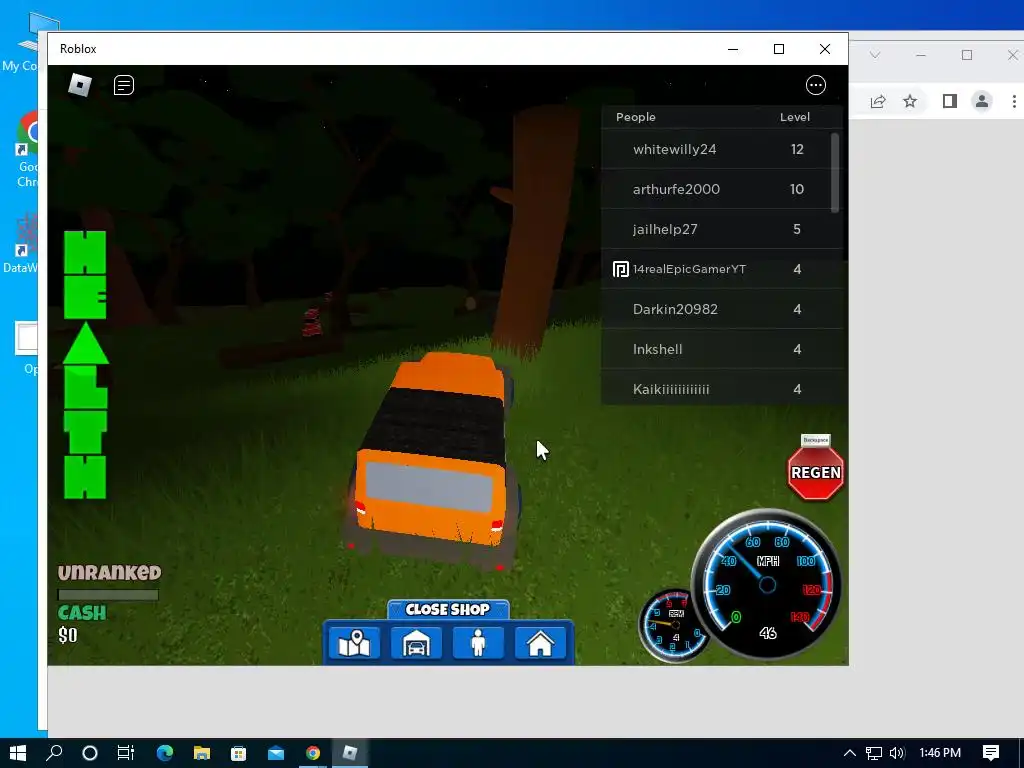This screenshot has width=1024, height=768.
Task: Click the leaderboard scrollbar thumb
Action: click(835, 172)
